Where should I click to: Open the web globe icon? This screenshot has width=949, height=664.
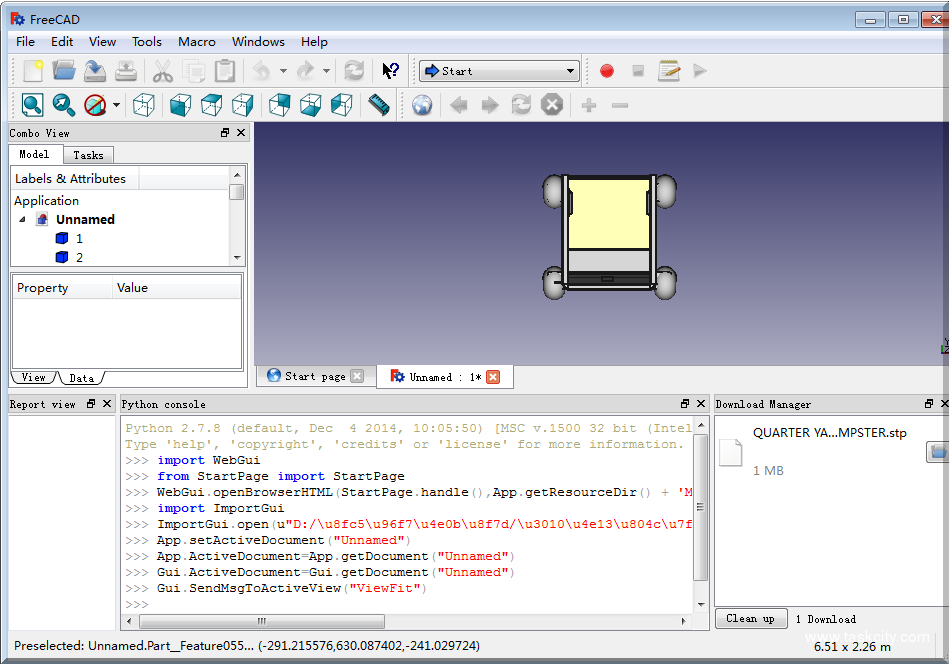point(422,105)
